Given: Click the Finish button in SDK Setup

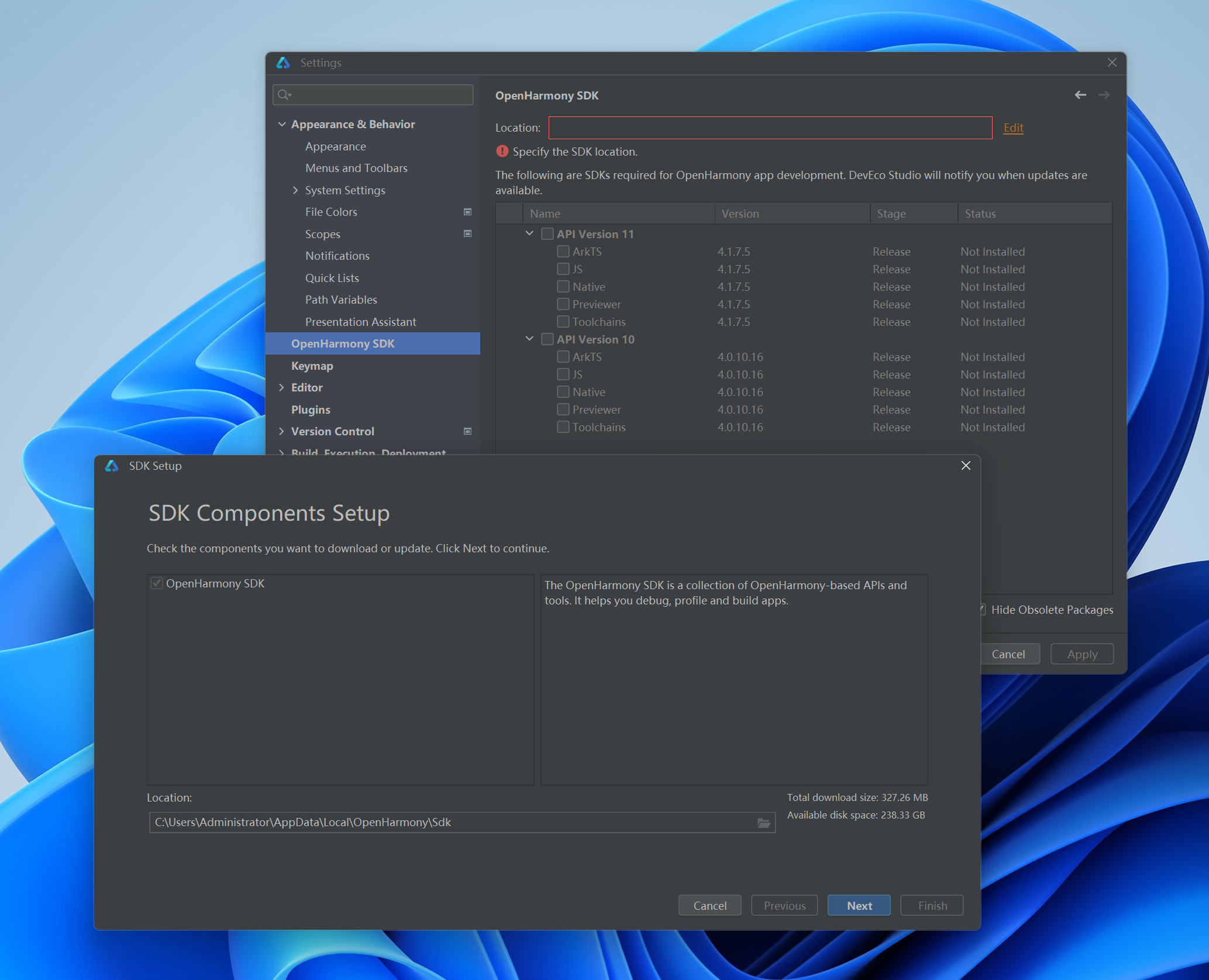Looking at the screenshot, I should (x=932, y=906).
